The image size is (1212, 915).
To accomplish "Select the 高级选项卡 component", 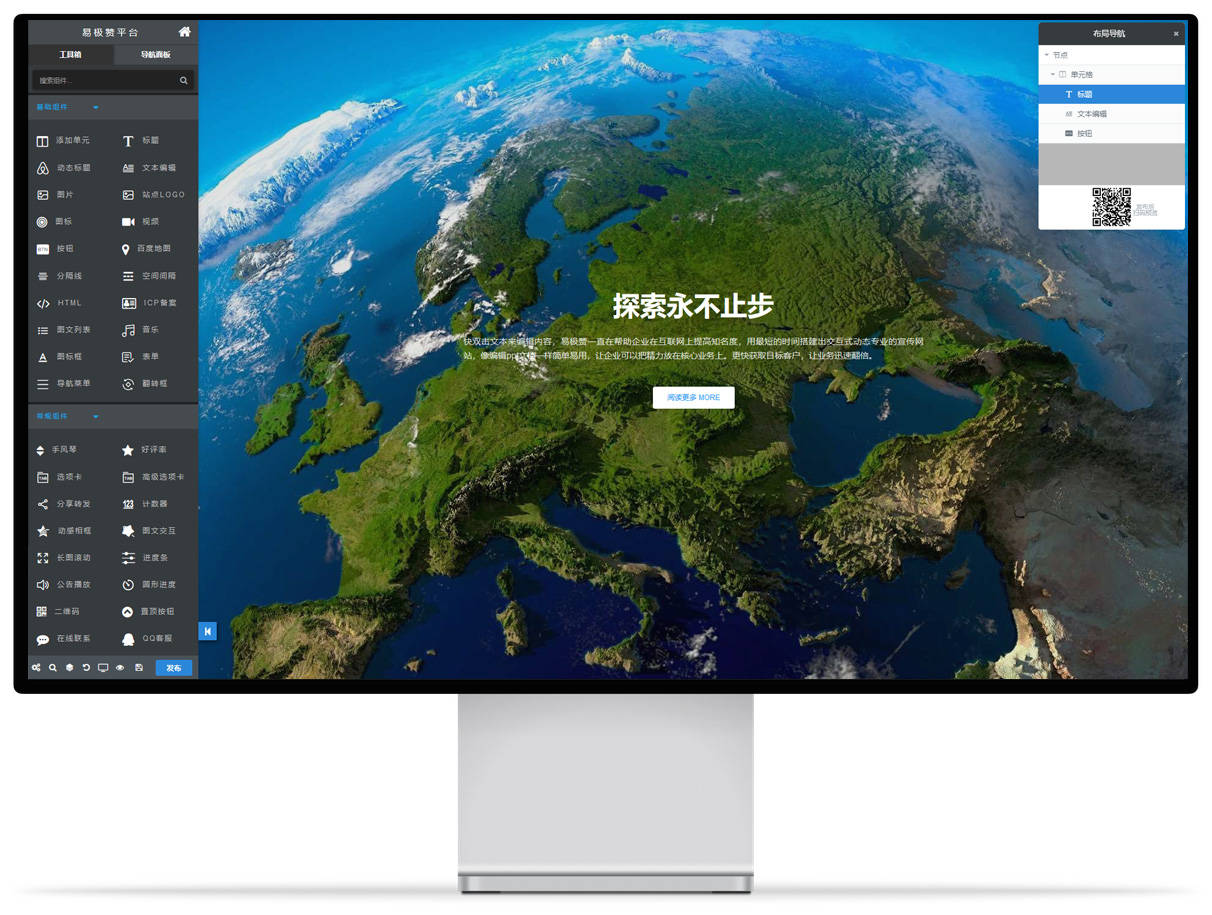I will (x=153, y=478).
